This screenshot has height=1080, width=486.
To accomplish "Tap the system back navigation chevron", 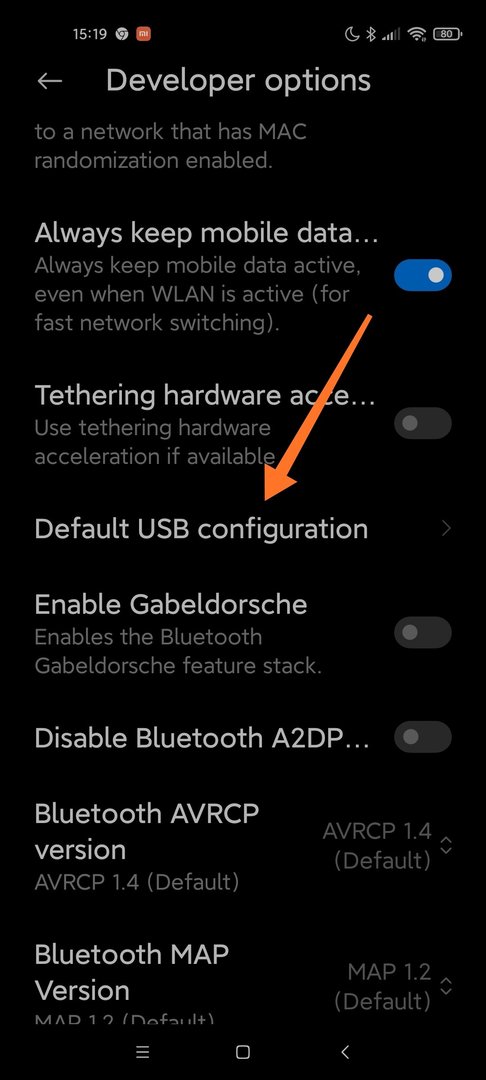I will tap(345, 1052).
